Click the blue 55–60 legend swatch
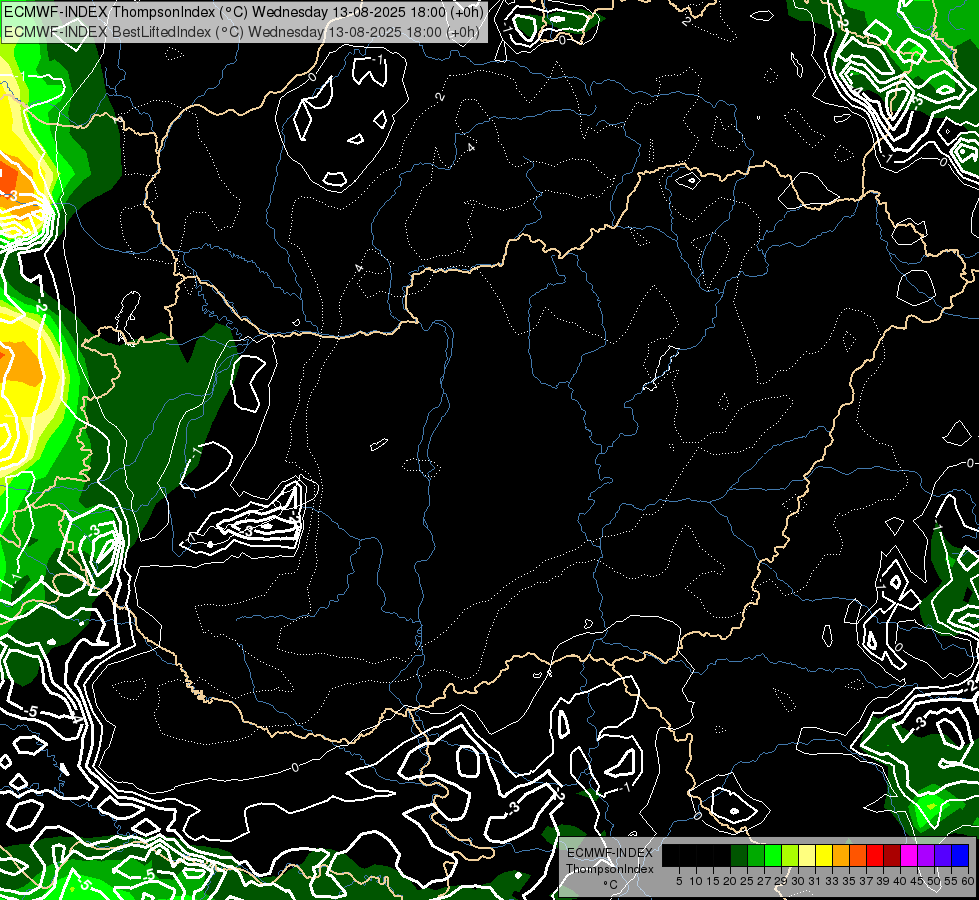This screenshot has height=900, width=979. tap(960, 855)
